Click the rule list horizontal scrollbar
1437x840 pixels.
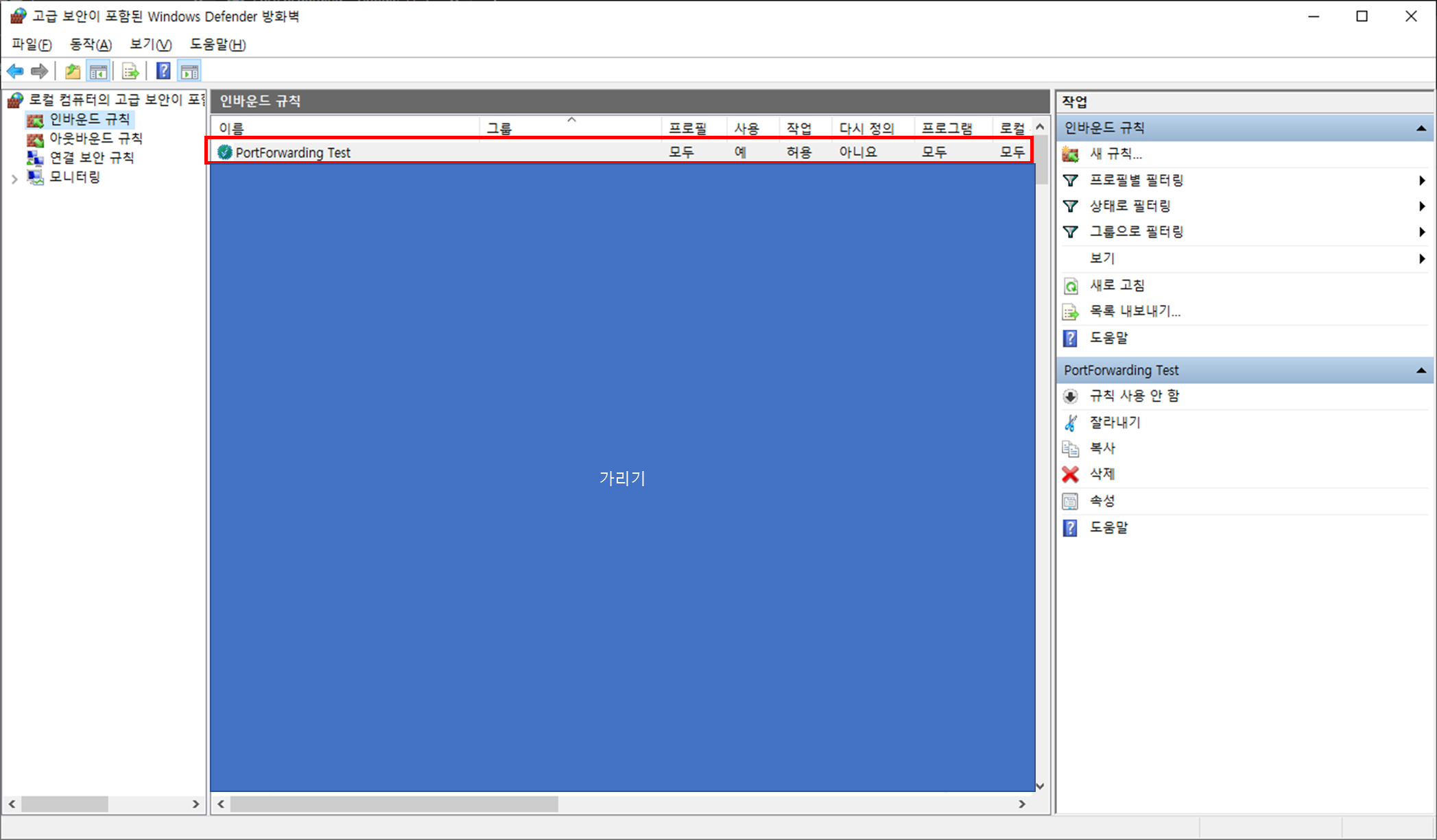pyautogui.click(x=394, y=804)
